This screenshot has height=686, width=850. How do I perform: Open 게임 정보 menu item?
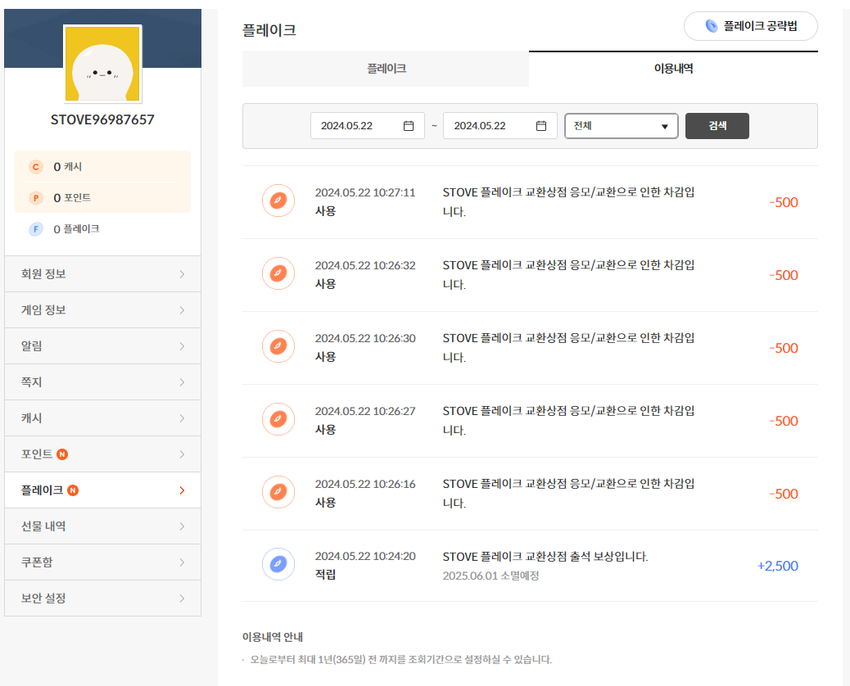pyautogui.click(x=102, y=310)
